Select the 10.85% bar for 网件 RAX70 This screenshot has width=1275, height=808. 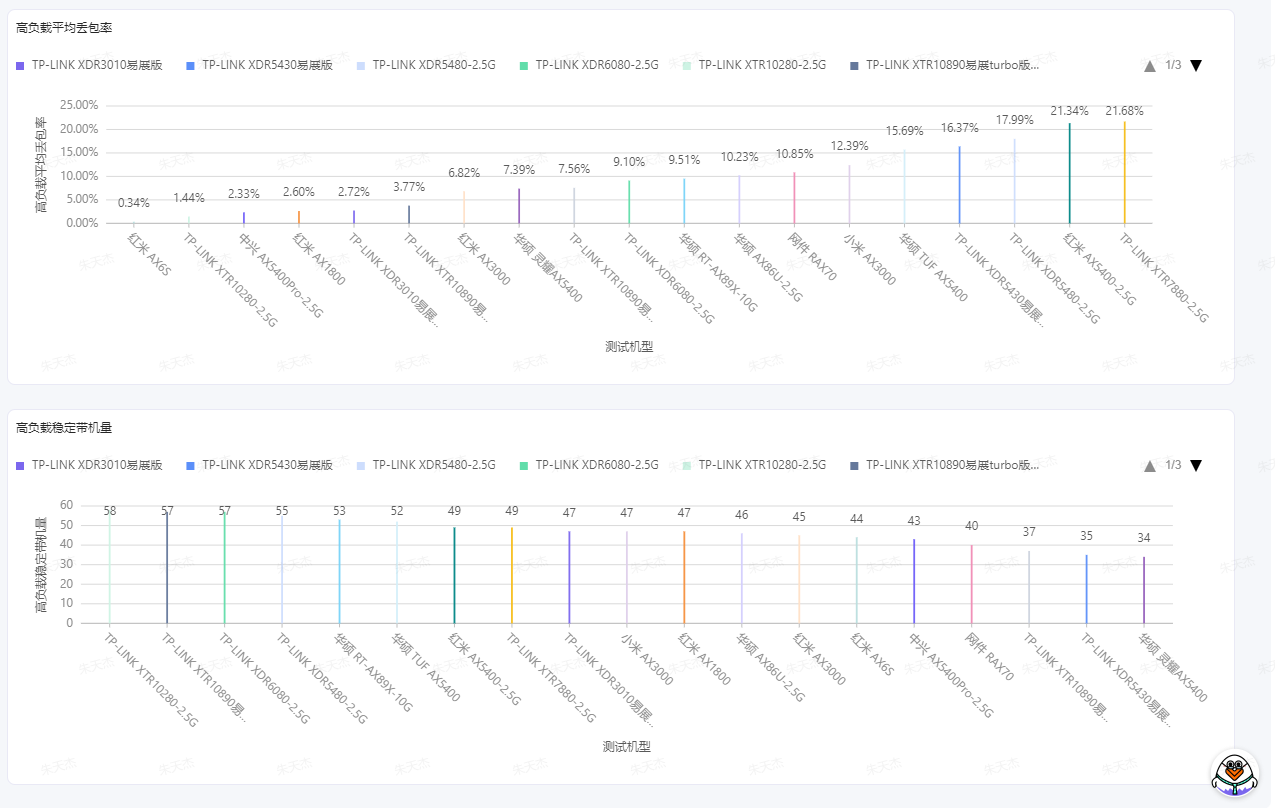[794, 198]
